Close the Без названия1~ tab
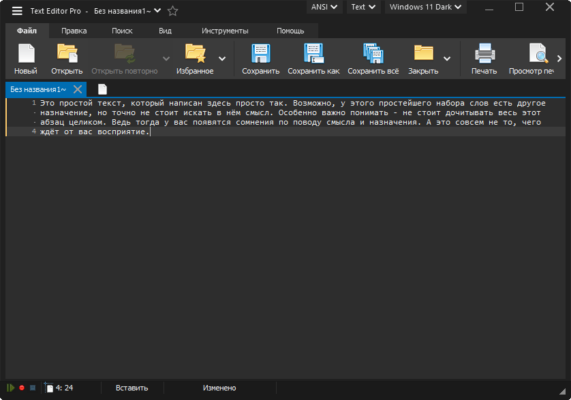The width and height of the screenshot is (571, 400). pos(78,89)
